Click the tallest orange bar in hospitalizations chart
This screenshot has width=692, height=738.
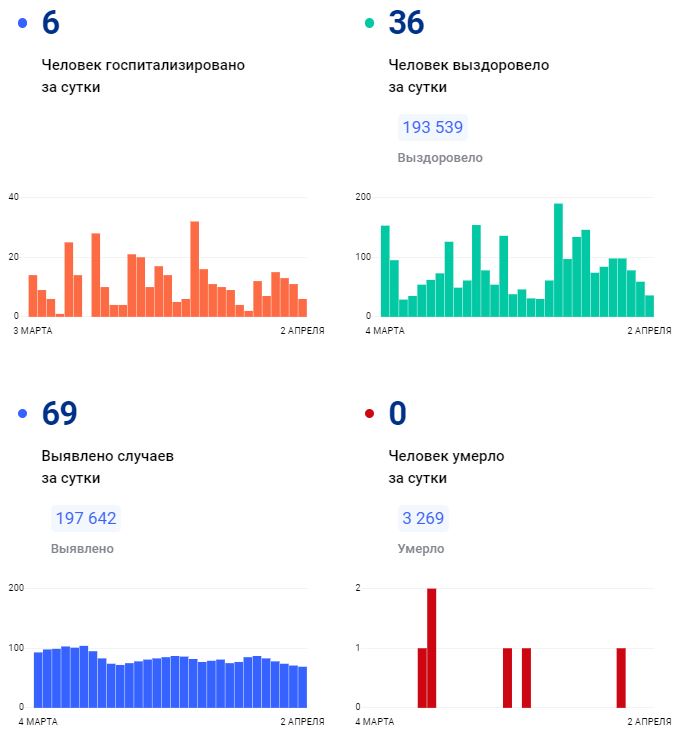[x=194, y=268]
